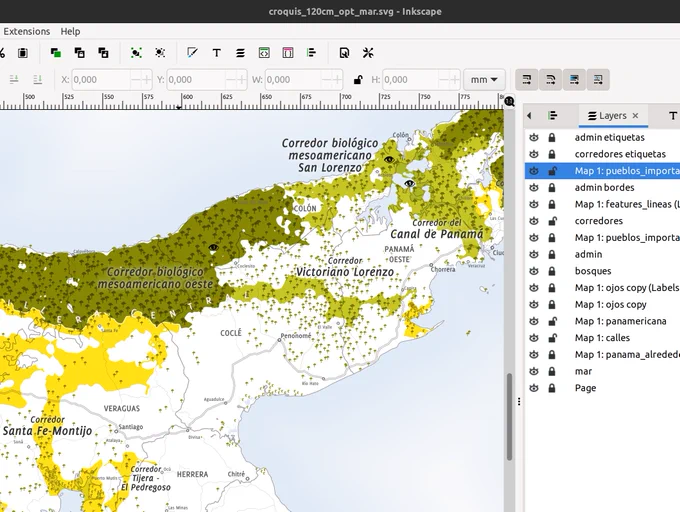Zoom to fit drawing icon
Viewport: 680px width, 512px height.
pos(160,53)
